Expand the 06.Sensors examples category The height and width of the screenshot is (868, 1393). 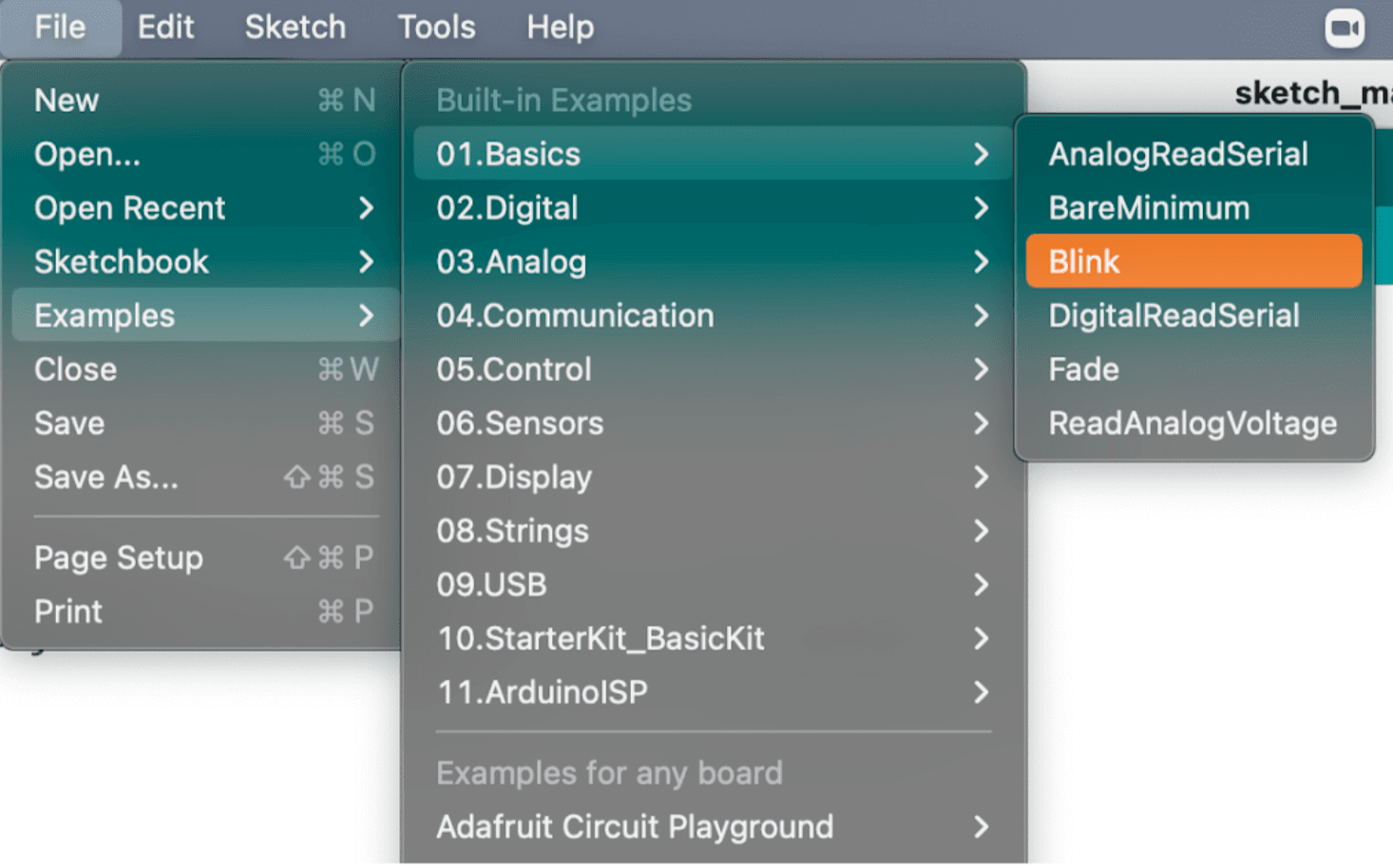click(x=713, y=424)
